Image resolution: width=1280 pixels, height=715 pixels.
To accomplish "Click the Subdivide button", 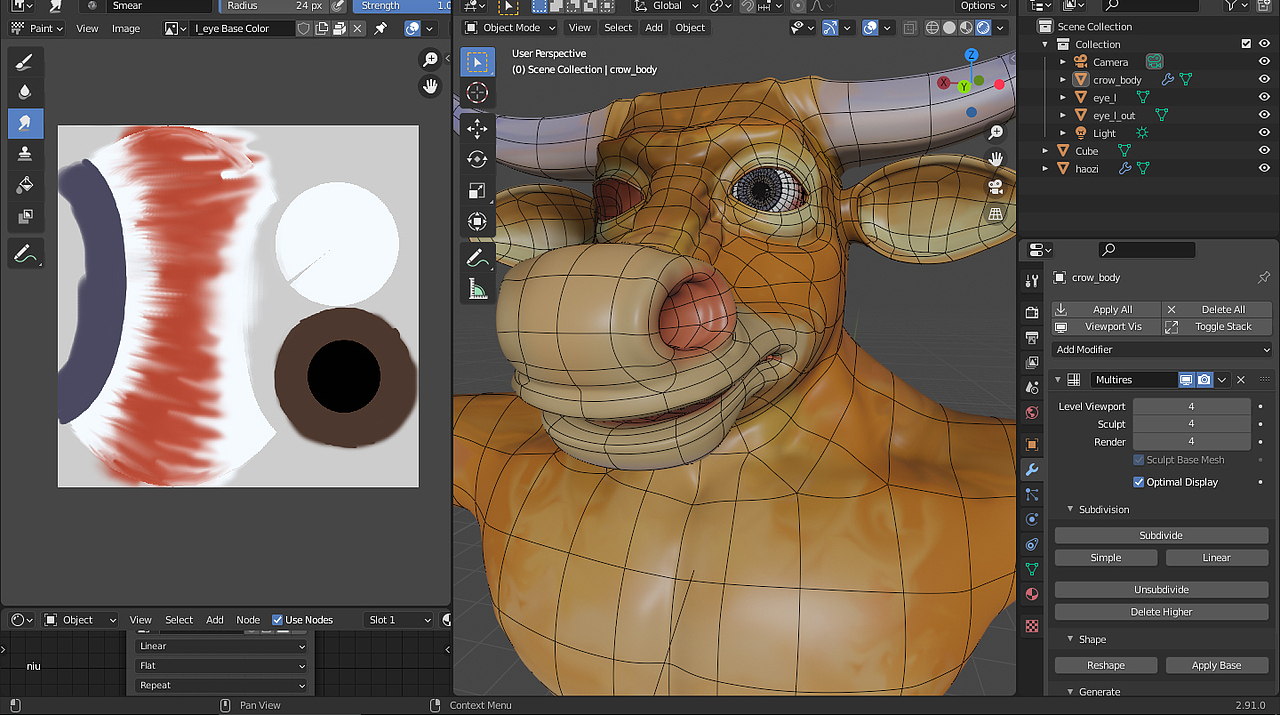I will click(x=1161, y=535).
